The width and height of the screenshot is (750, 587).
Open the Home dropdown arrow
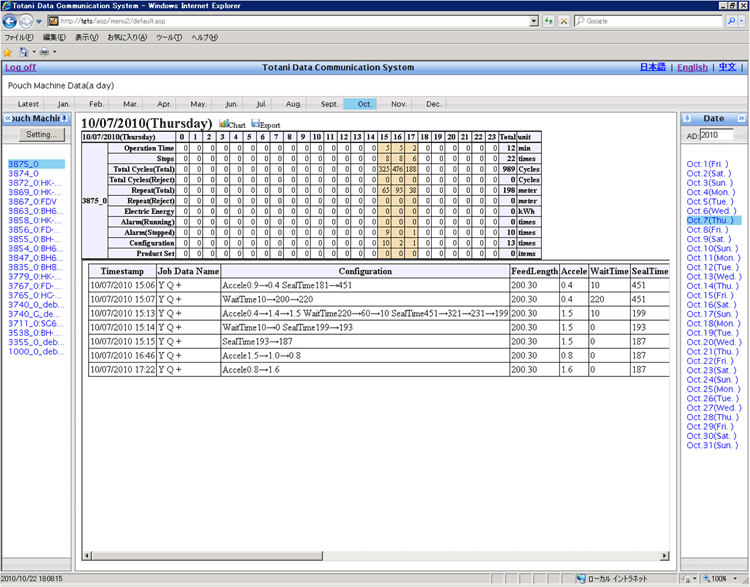point(34,52)
